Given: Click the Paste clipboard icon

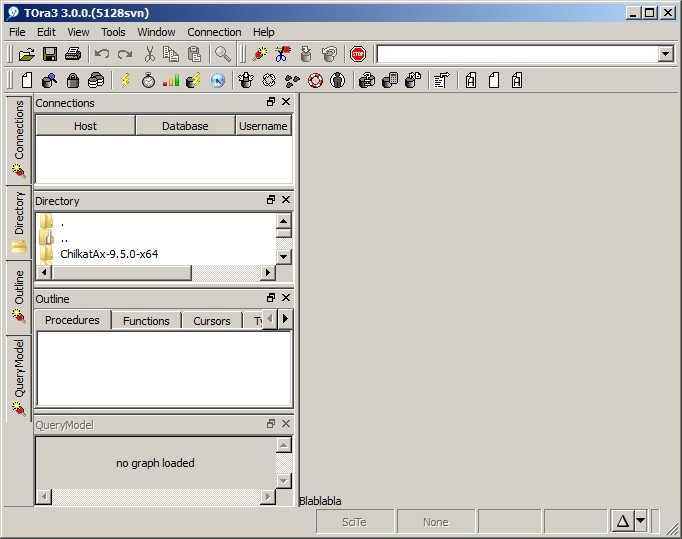Looking at the screenshot, I should click(x=194, y=54).
